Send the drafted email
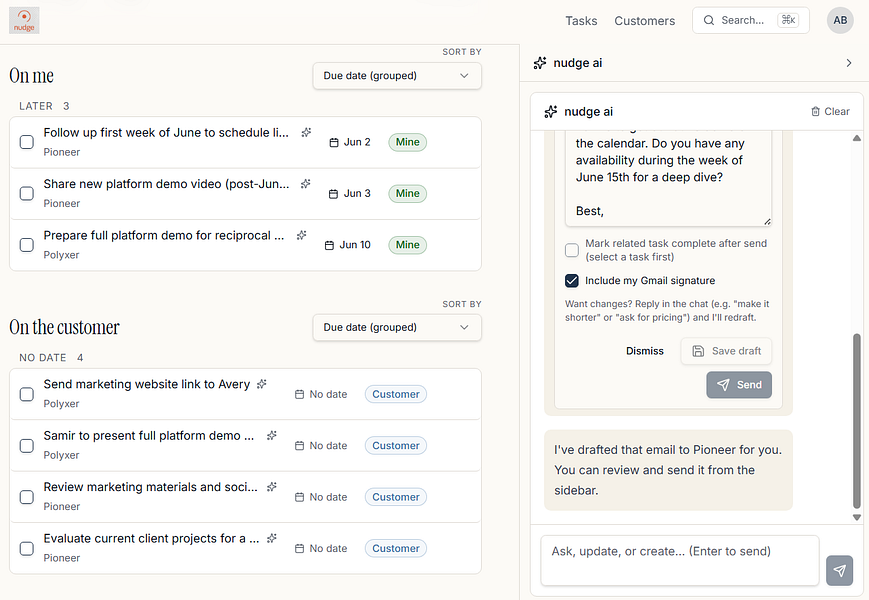This screenshot has height=600, width=869. pyautogui.click(x=739, y=385)
